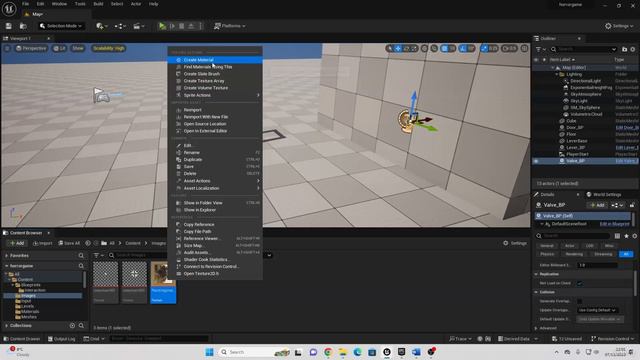The height and width of the screenshot is (360, 640).
Task: Click the Outliner search field
Action: [584, 49]
